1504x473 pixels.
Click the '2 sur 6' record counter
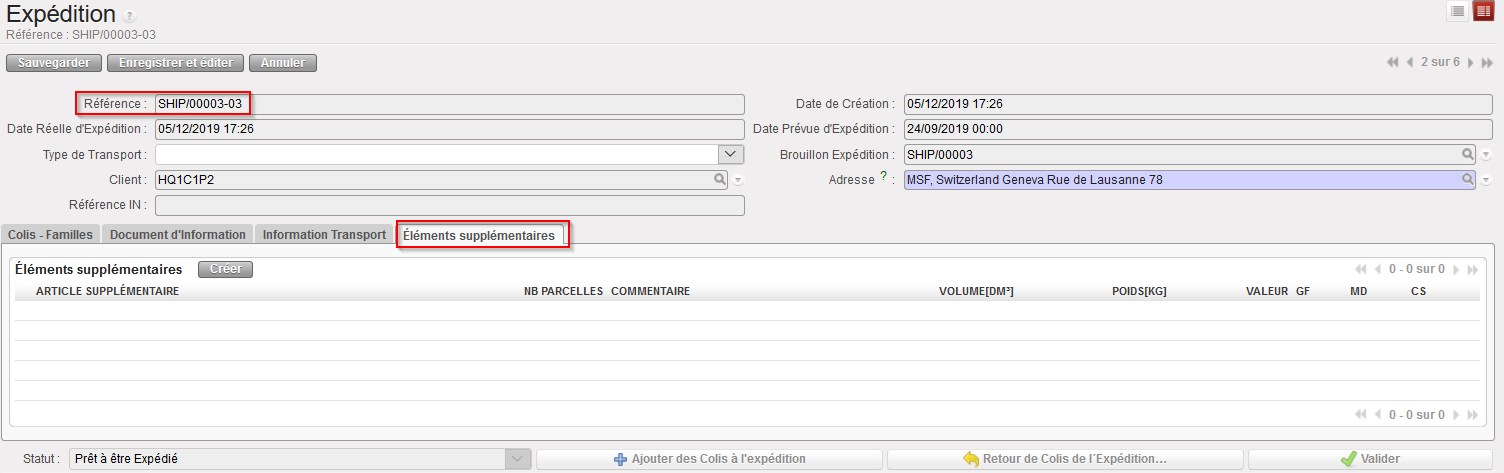click(x=1440, y=62)
